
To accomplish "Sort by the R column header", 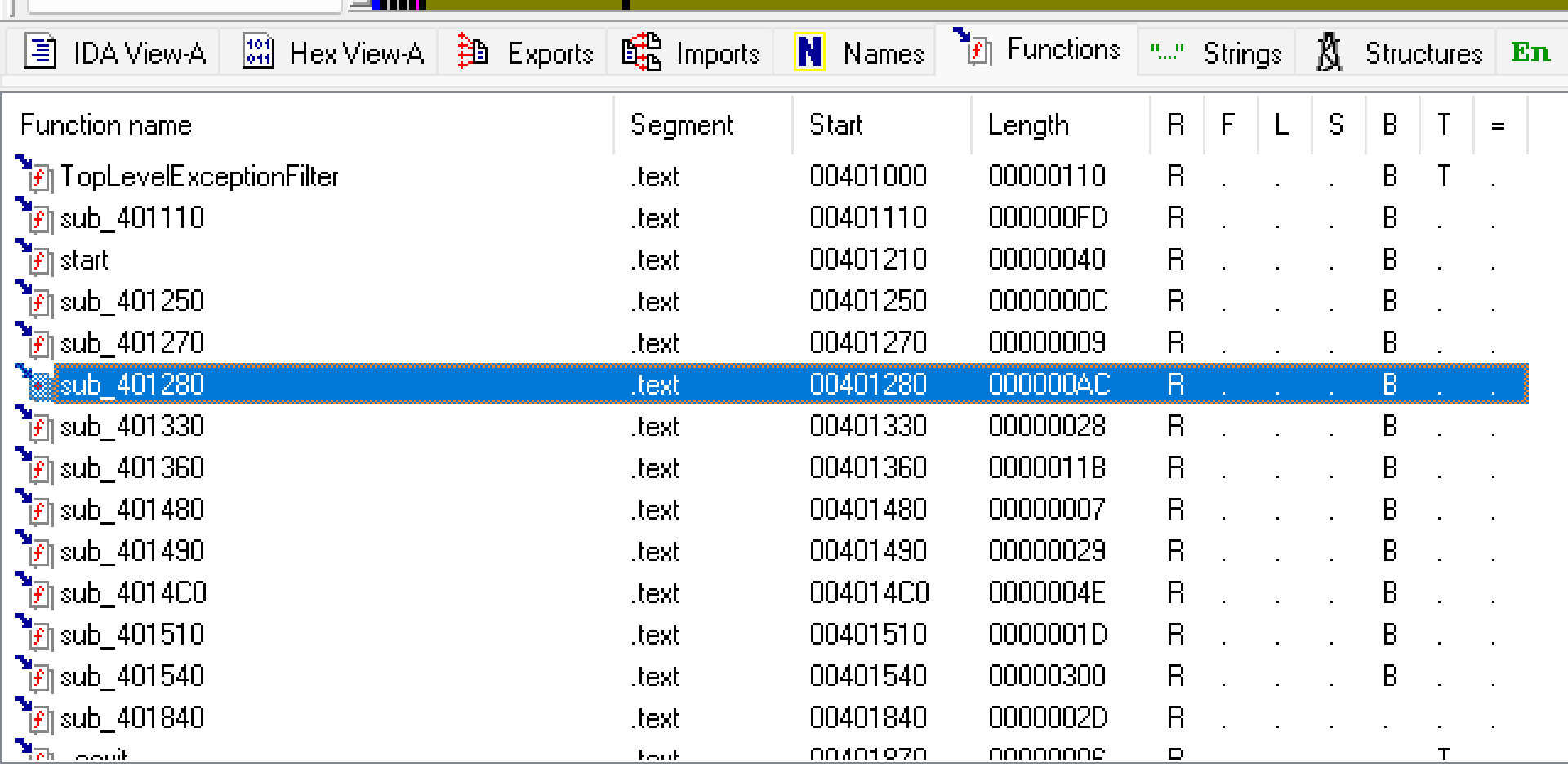I will [1177, 125].
